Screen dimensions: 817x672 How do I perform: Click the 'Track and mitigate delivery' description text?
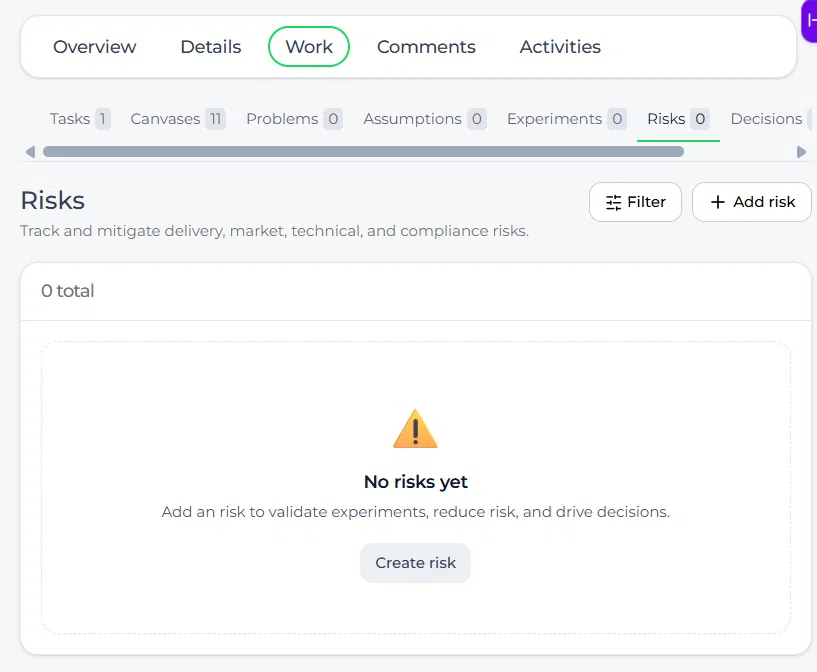point(274,231)
